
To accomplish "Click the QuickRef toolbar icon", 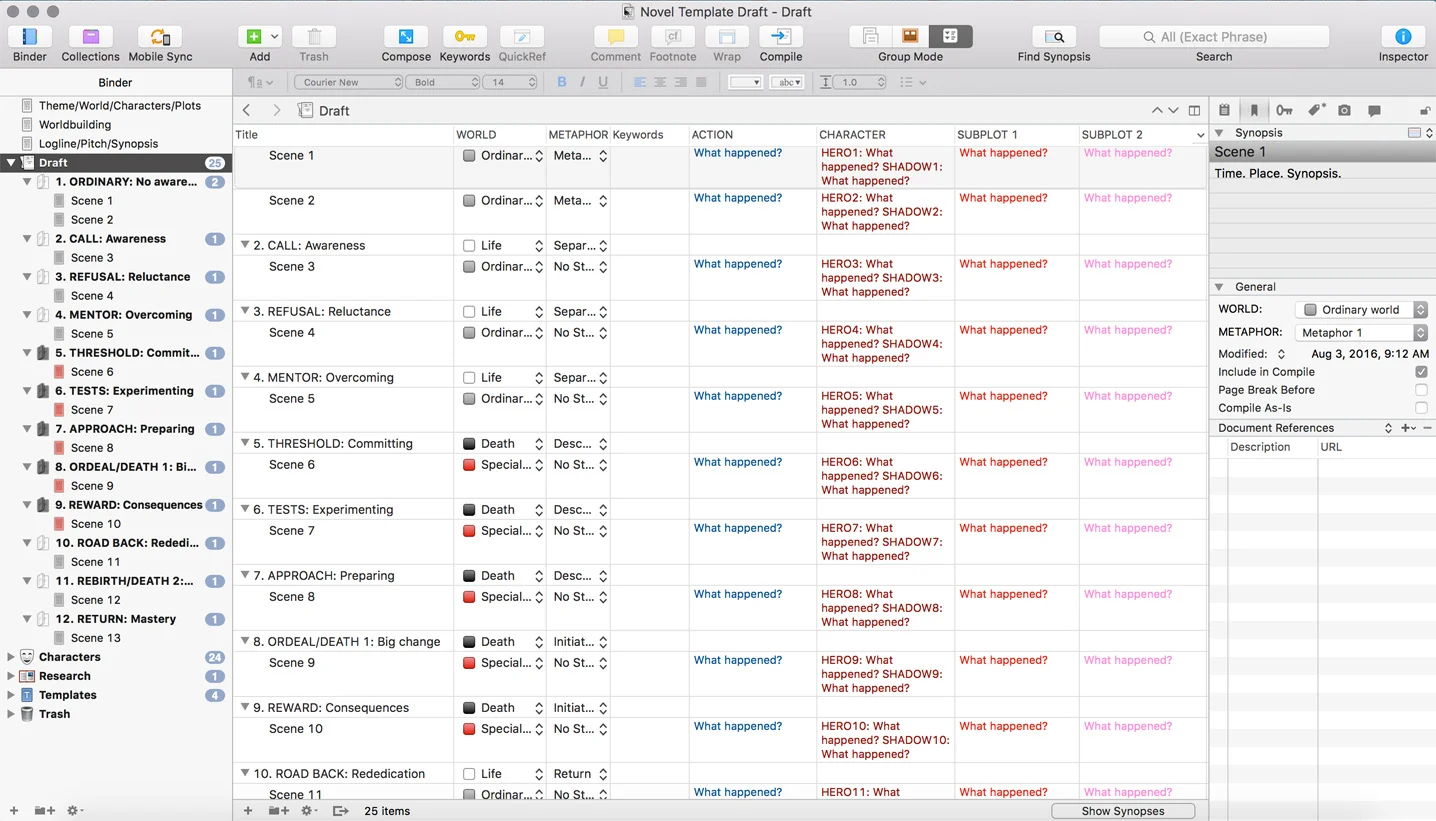I will point(522,37).
